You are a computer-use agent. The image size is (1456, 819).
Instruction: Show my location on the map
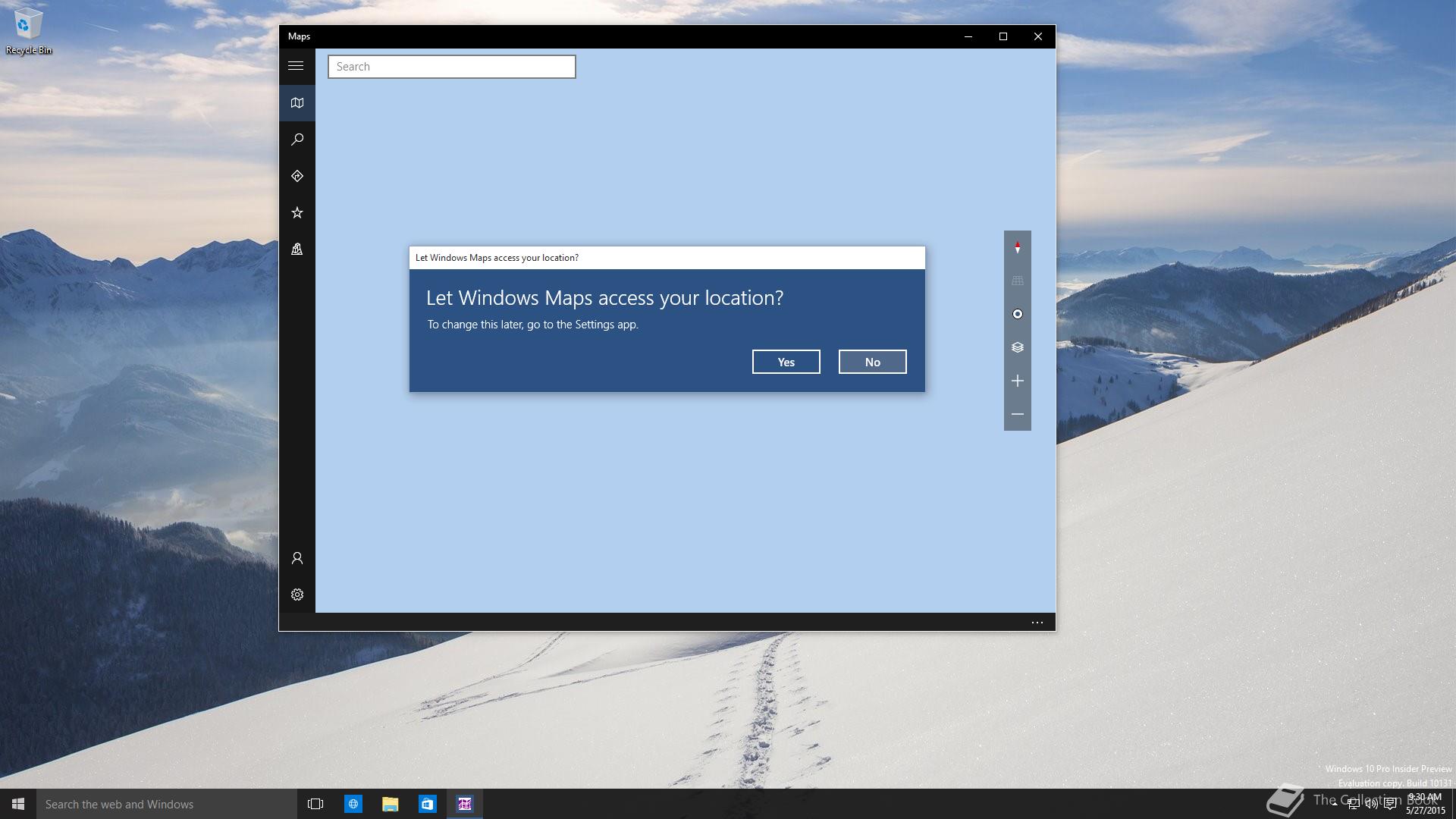coord(1018,314)
